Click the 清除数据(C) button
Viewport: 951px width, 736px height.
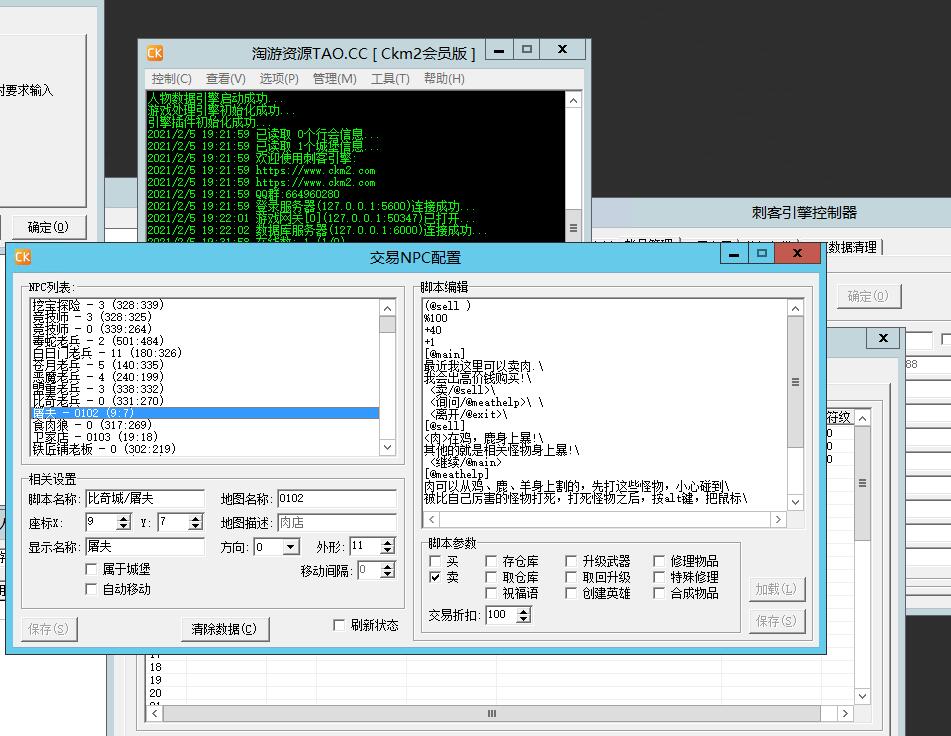(x=224, y=629)
